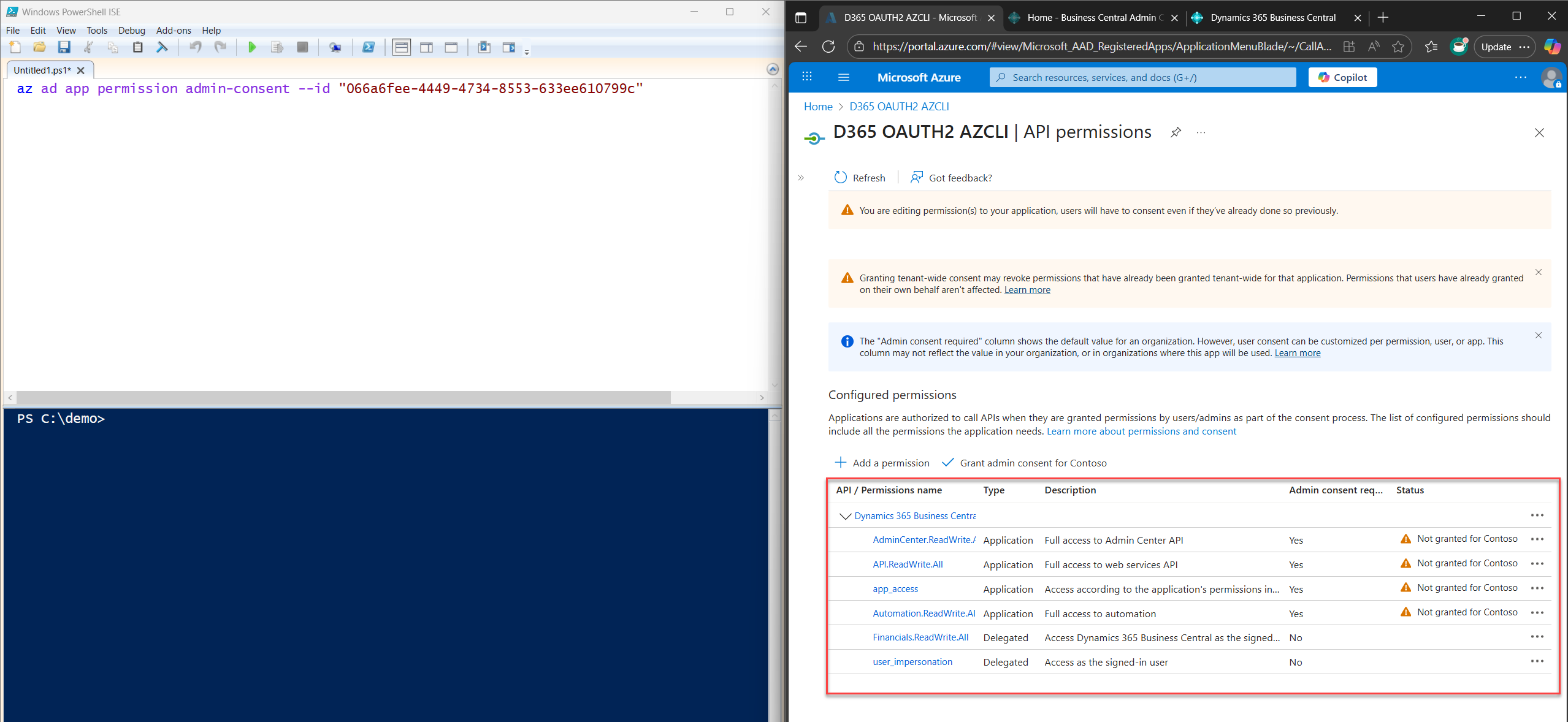This screenshot has height=722, width=1568.
Task: Switch to the Dynamics 365 Business Central tab
Action: click(x=1272, y=18)
